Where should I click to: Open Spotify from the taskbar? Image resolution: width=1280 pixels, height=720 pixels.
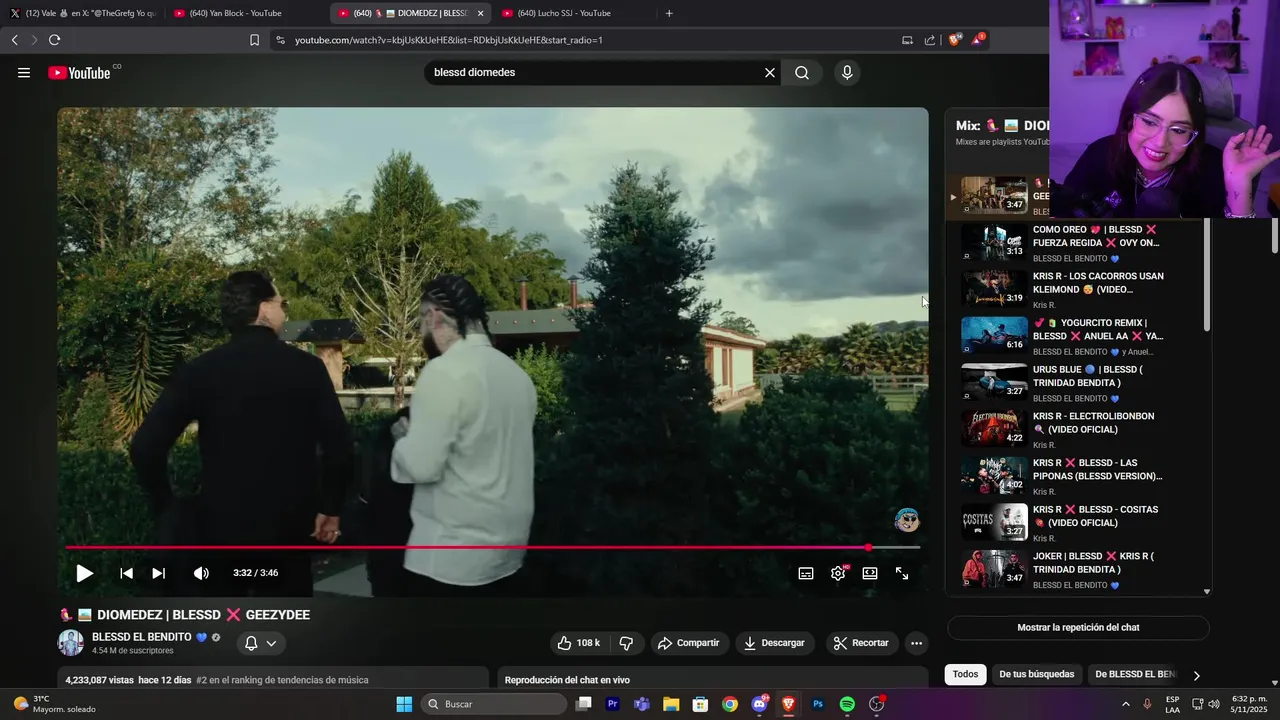(x=847, y=704)
